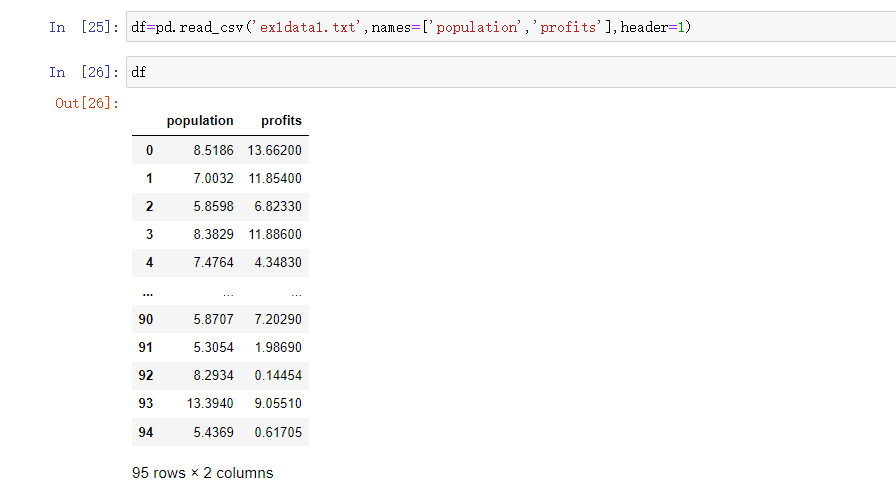Select row index 0

coord(149,150)
